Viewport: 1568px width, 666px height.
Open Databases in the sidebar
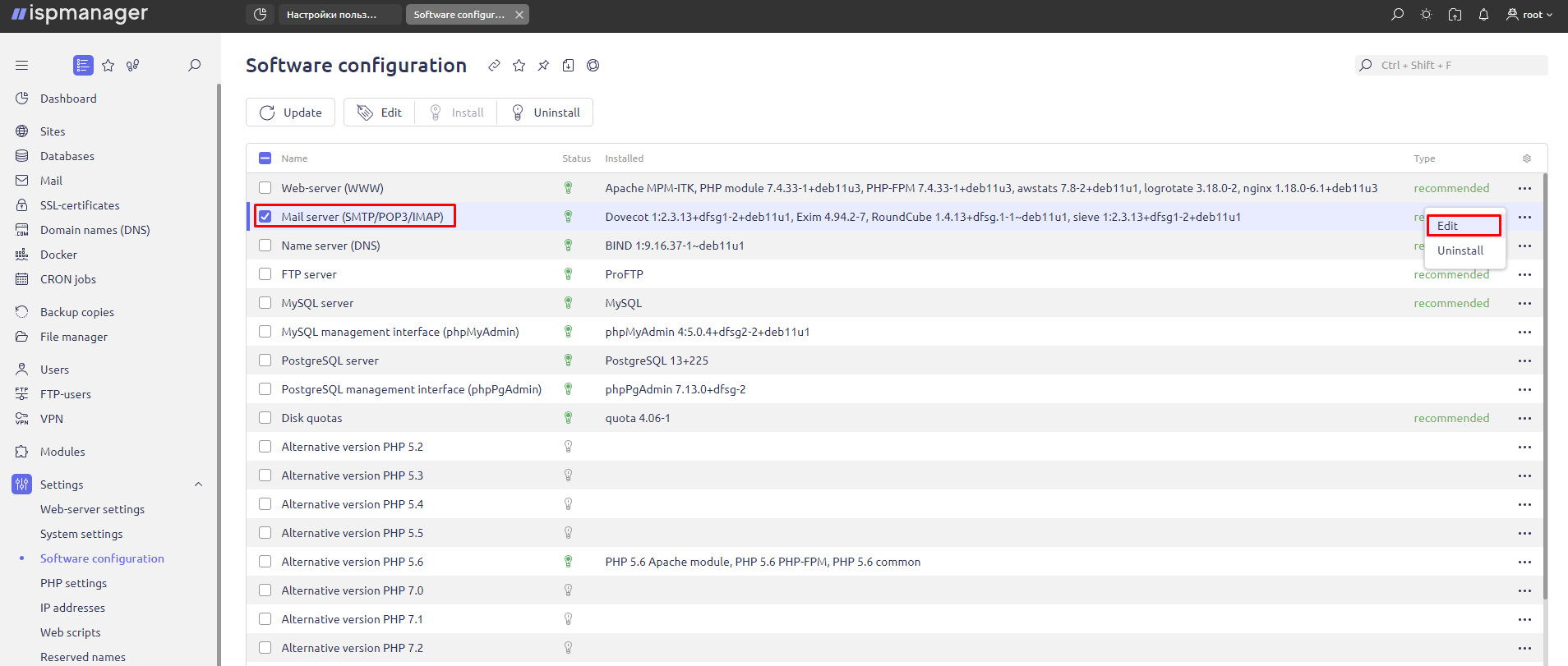(67, 156)
